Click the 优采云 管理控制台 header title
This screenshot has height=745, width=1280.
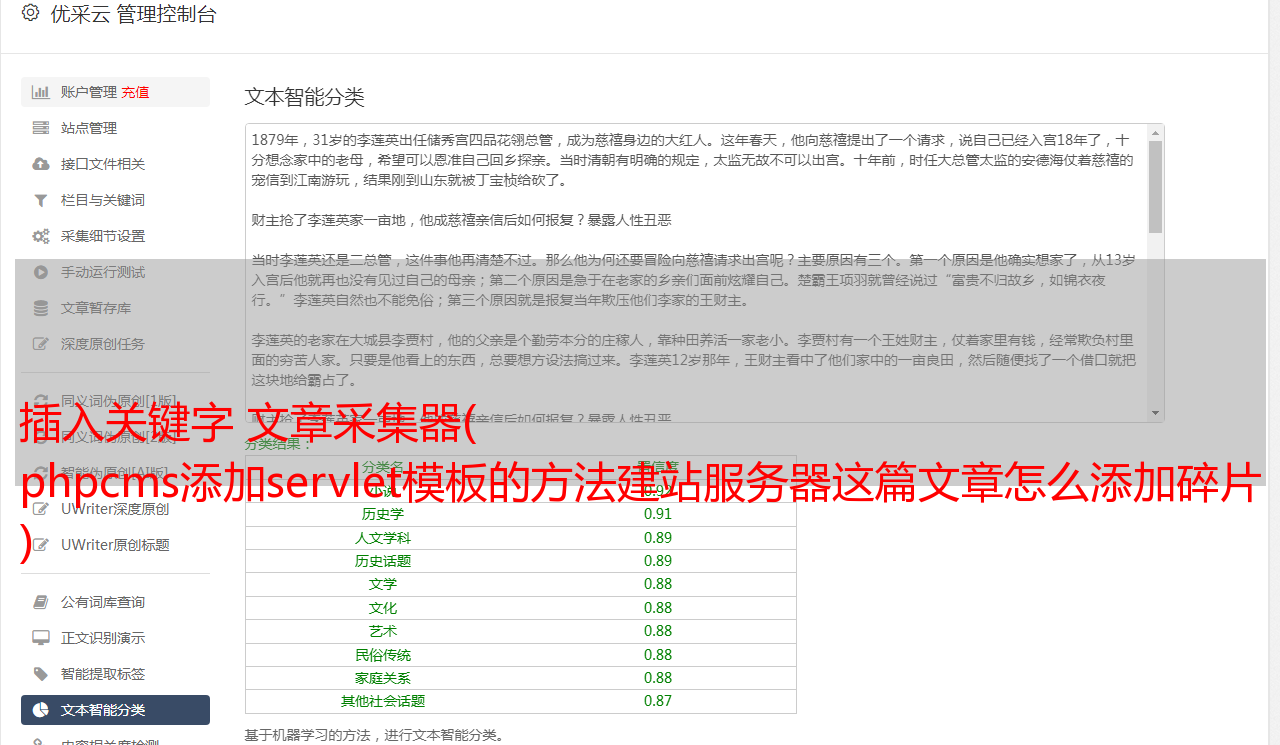(133, 14)
